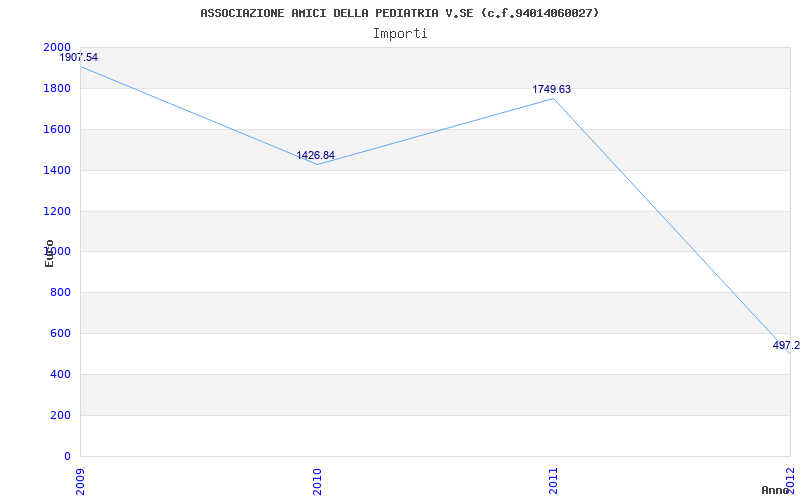800x500 pixels.
Task: Click the Anno axis title
Action: [x=775, y=490]
